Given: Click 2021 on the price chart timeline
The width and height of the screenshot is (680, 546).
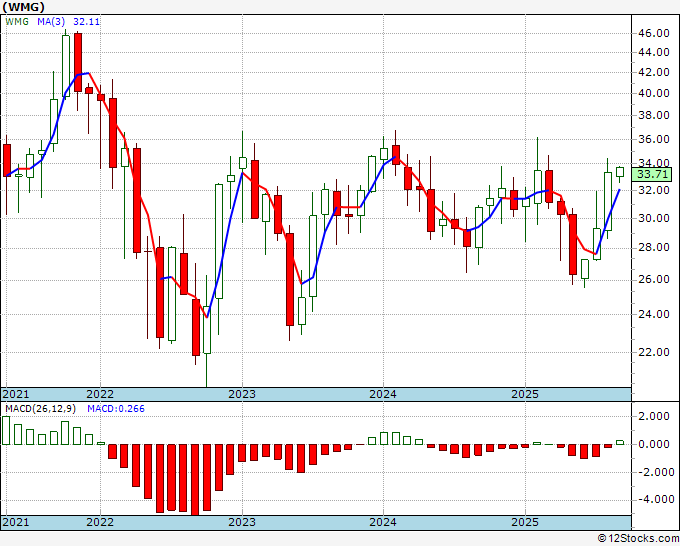Looking at the screenshot, I should pyautogui.click(x=16, y=394).
